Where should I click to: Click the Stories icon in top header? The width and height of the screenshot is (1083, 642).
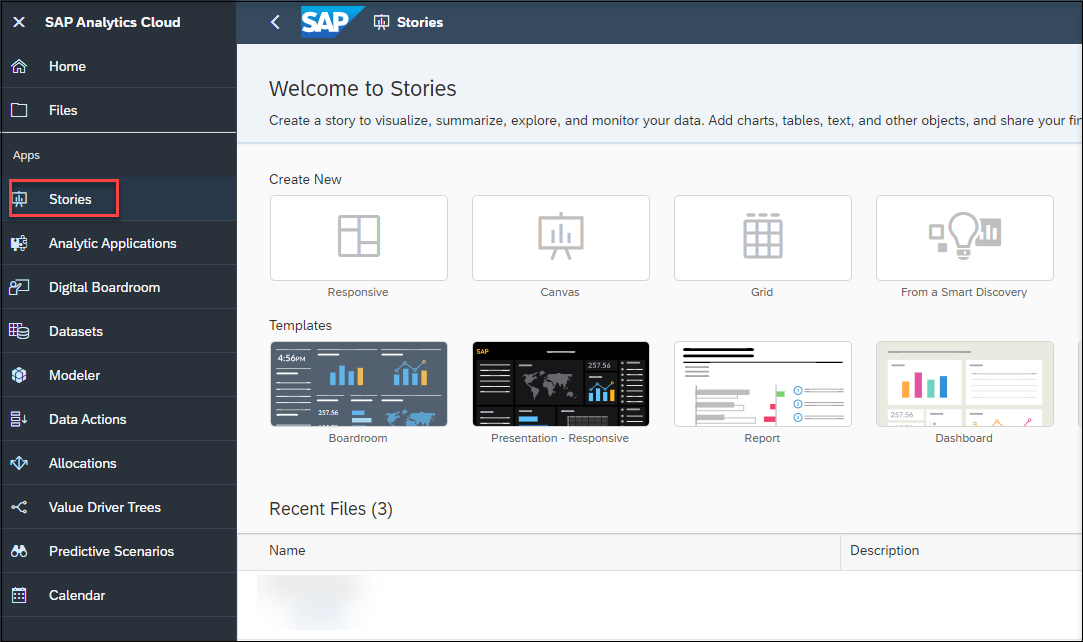[x=381, y=22]
